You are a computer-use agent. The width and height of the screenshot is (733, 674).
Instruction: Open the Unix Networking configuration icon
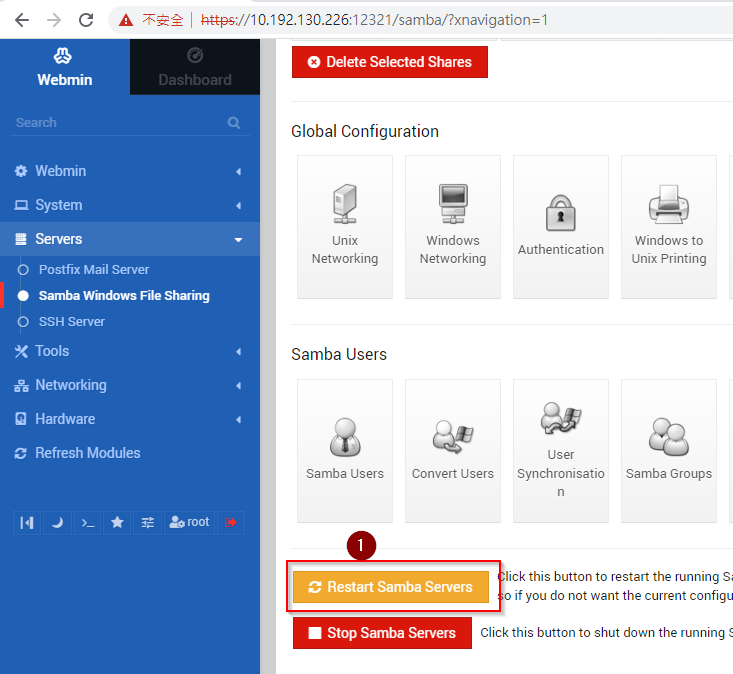pos(345,227)
